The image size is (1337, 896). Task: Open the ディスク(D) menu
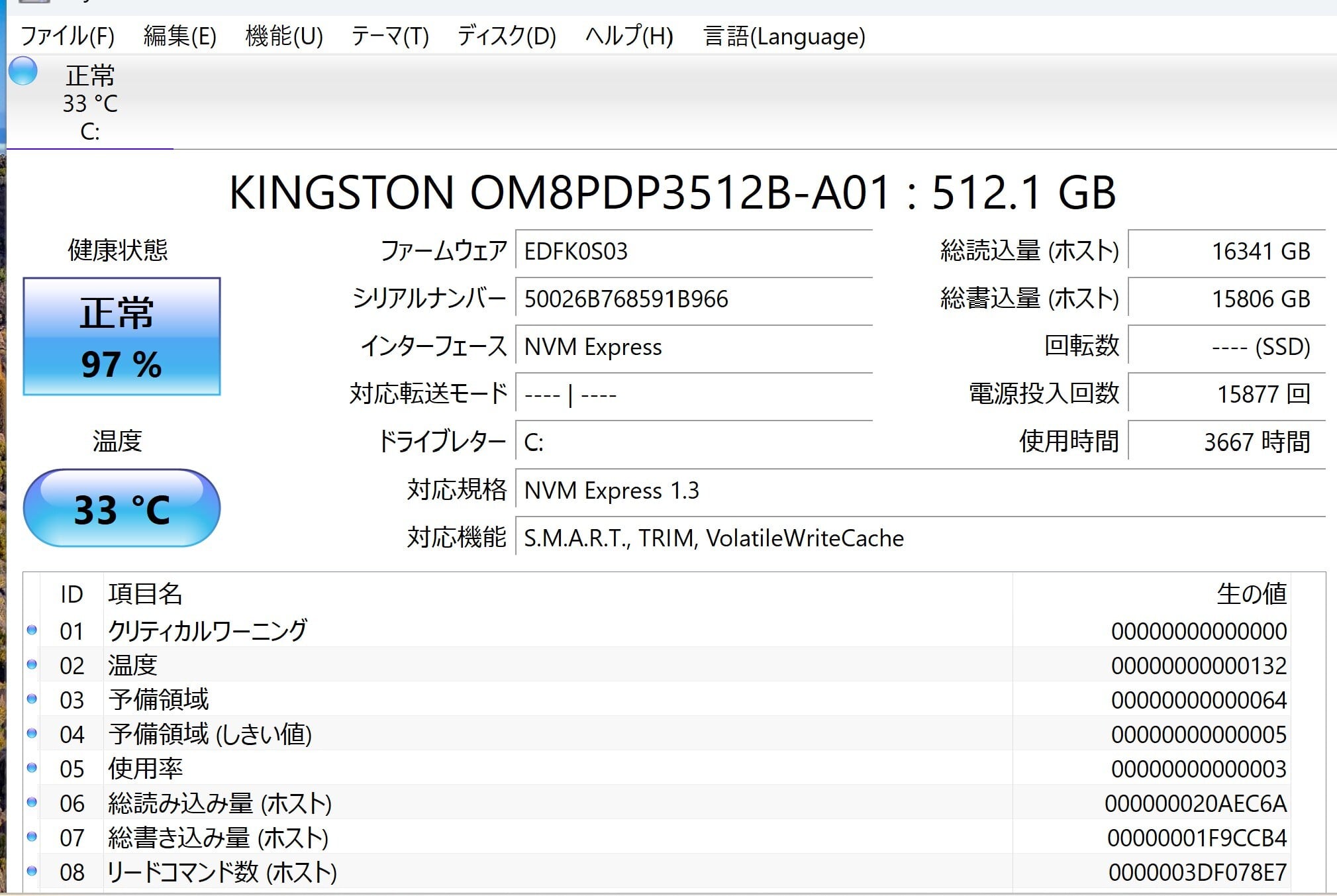pyautogui.click(x=507, y=36)
